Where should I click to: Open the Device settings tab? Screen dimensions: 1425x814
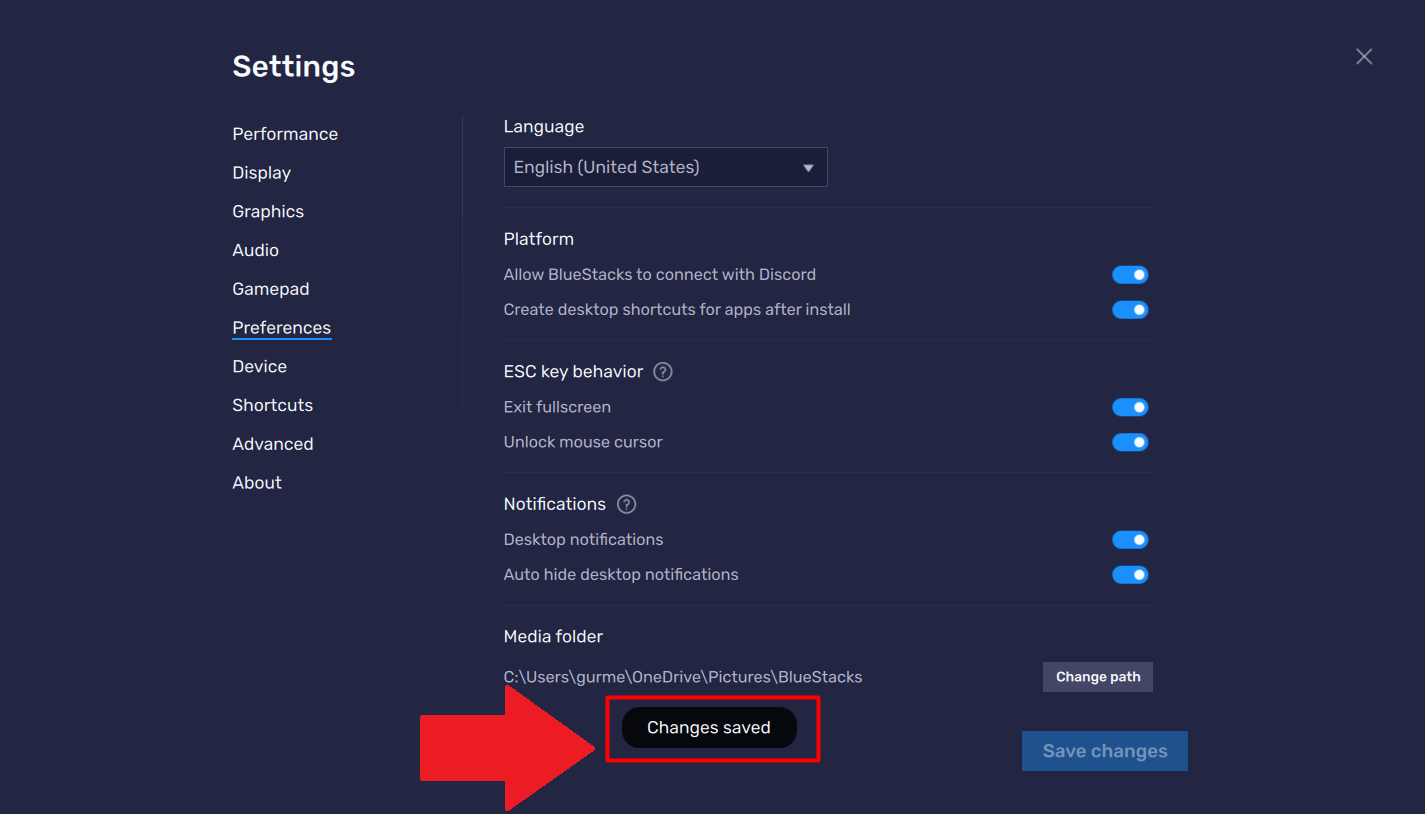click(x=260, y=366)
